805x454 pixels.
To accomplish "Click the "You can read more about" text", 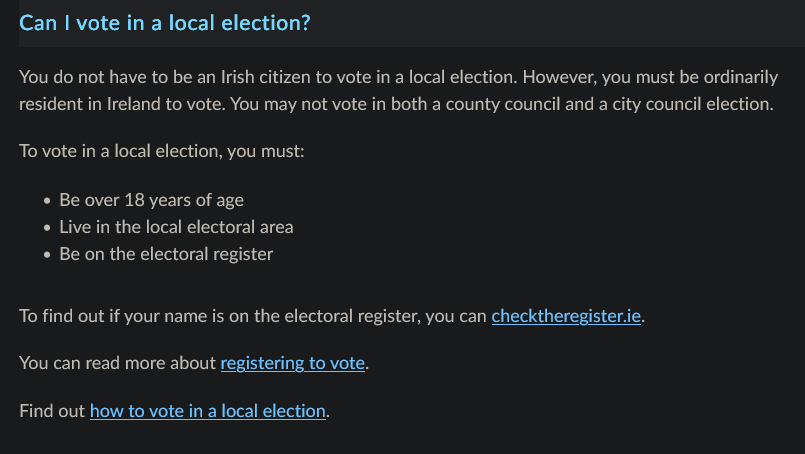I will pos(118,363).
